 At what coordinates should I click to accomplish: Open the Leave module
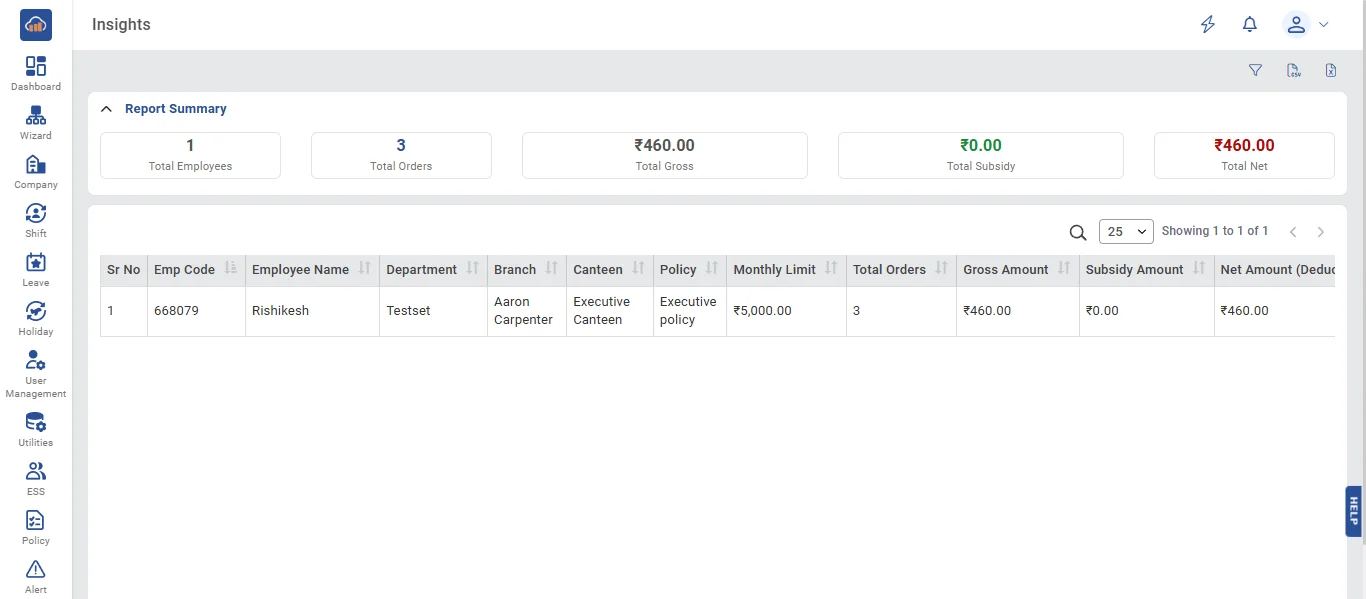point(36,270)
